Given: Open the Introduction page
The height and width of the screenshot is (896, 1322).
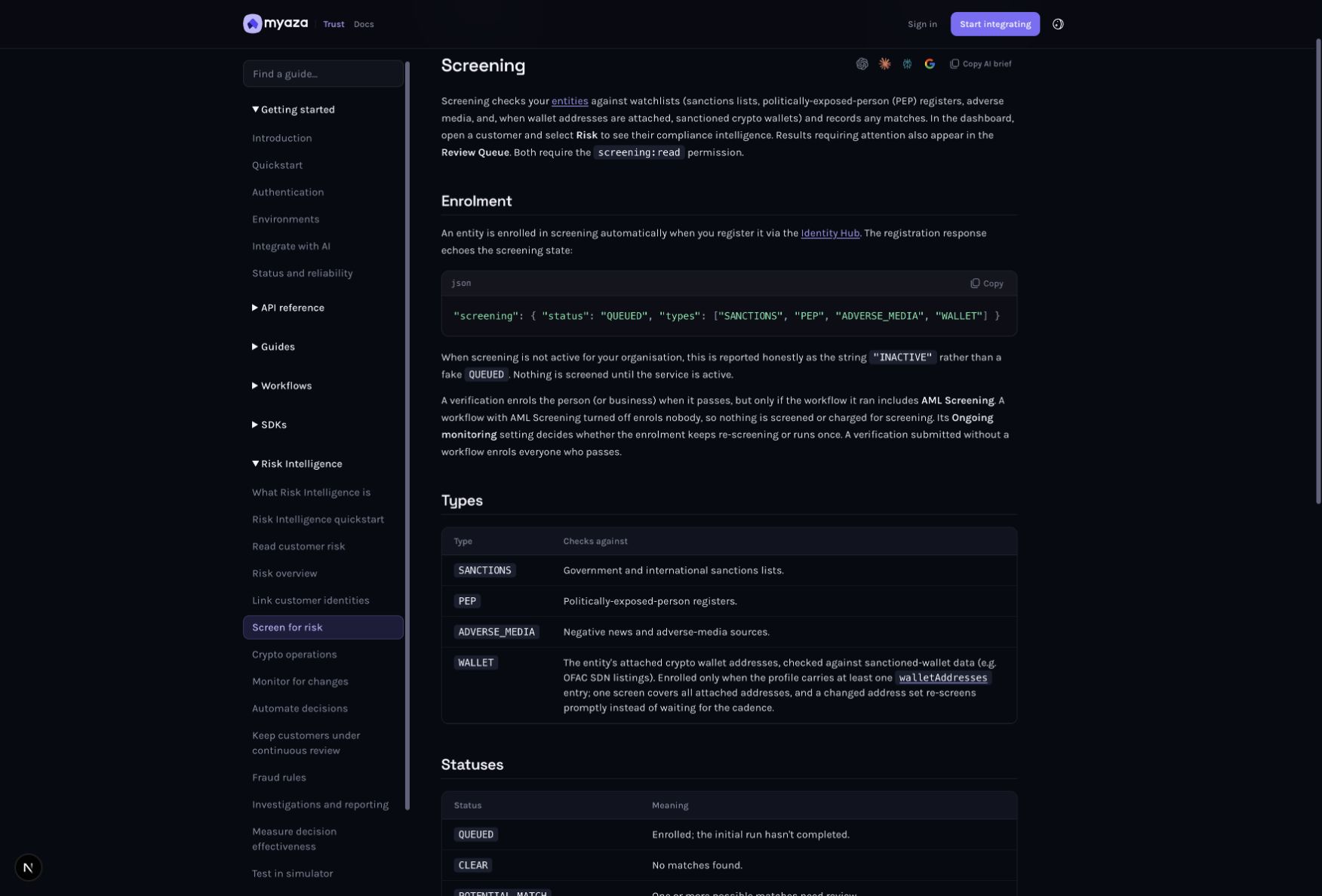Looking at the screenshot, I should coord(281,138).
